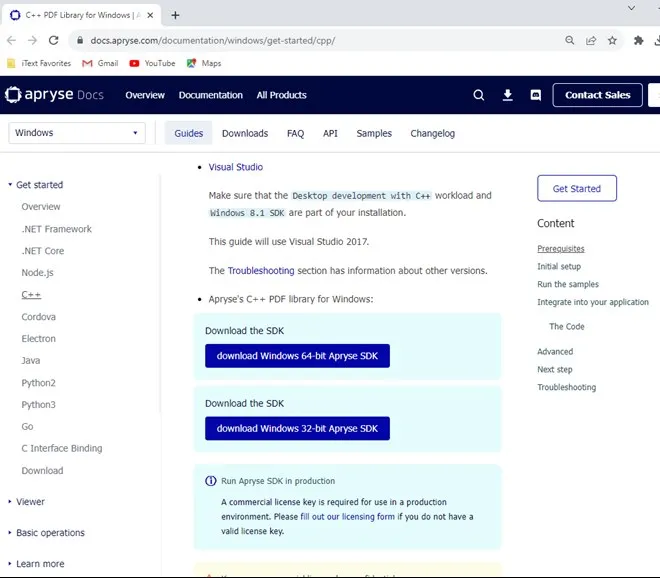Jump to Prerequisites section
The image size is (660, 578).
pos(561,249)
